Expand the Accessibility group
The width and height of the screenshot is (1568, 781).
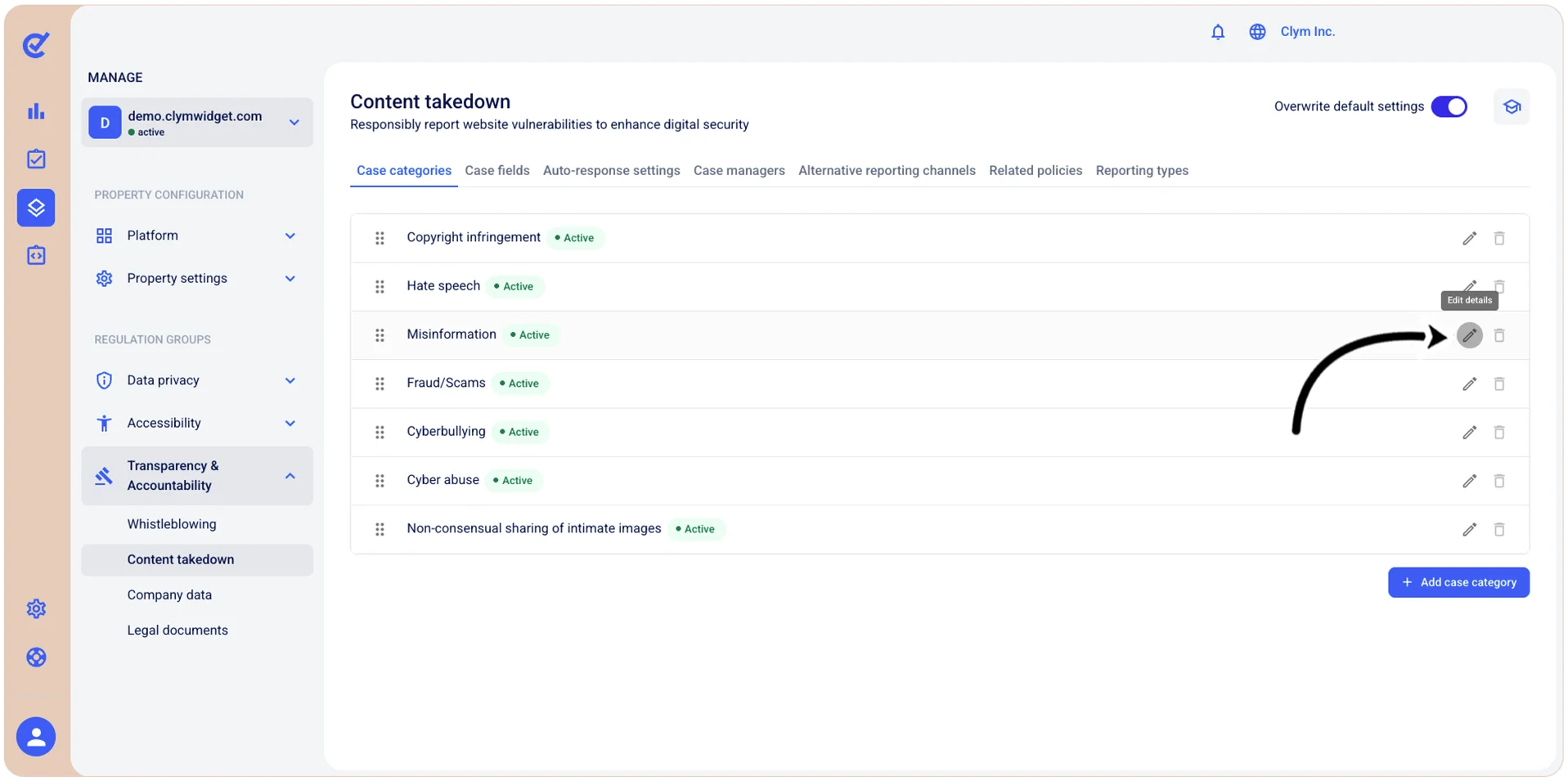197,423
